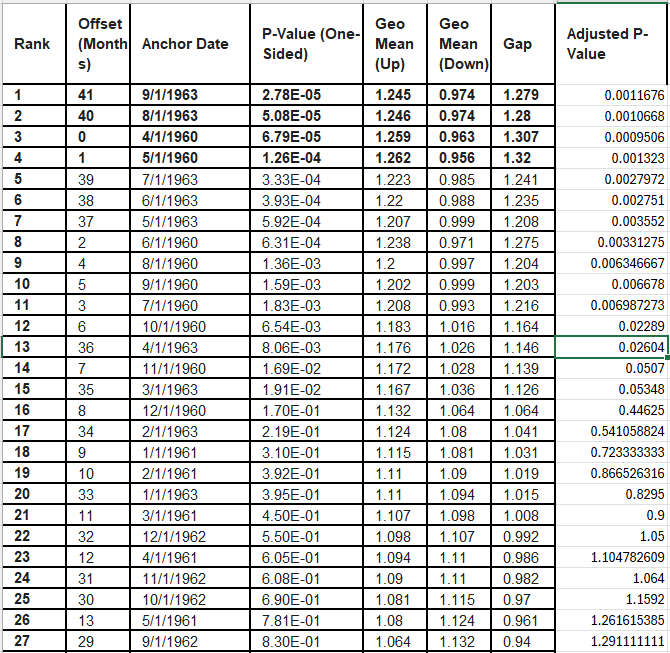Select the Anchor Date header cell
The width and height of the screenshot is (670, 653).
coord(190,44)
